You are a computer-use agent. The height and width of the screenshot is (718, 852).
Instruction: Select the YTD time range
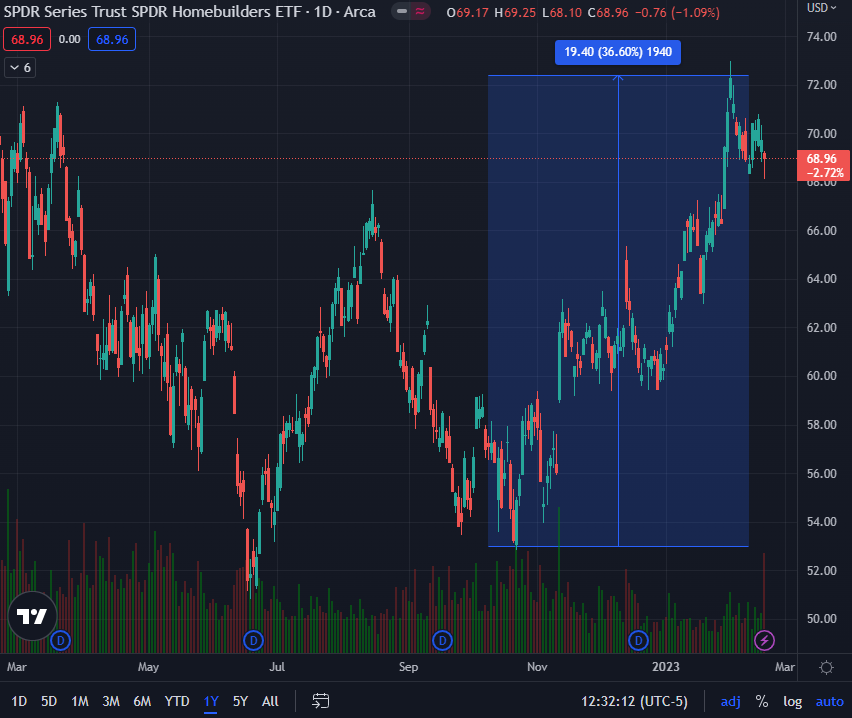(177, 701)
